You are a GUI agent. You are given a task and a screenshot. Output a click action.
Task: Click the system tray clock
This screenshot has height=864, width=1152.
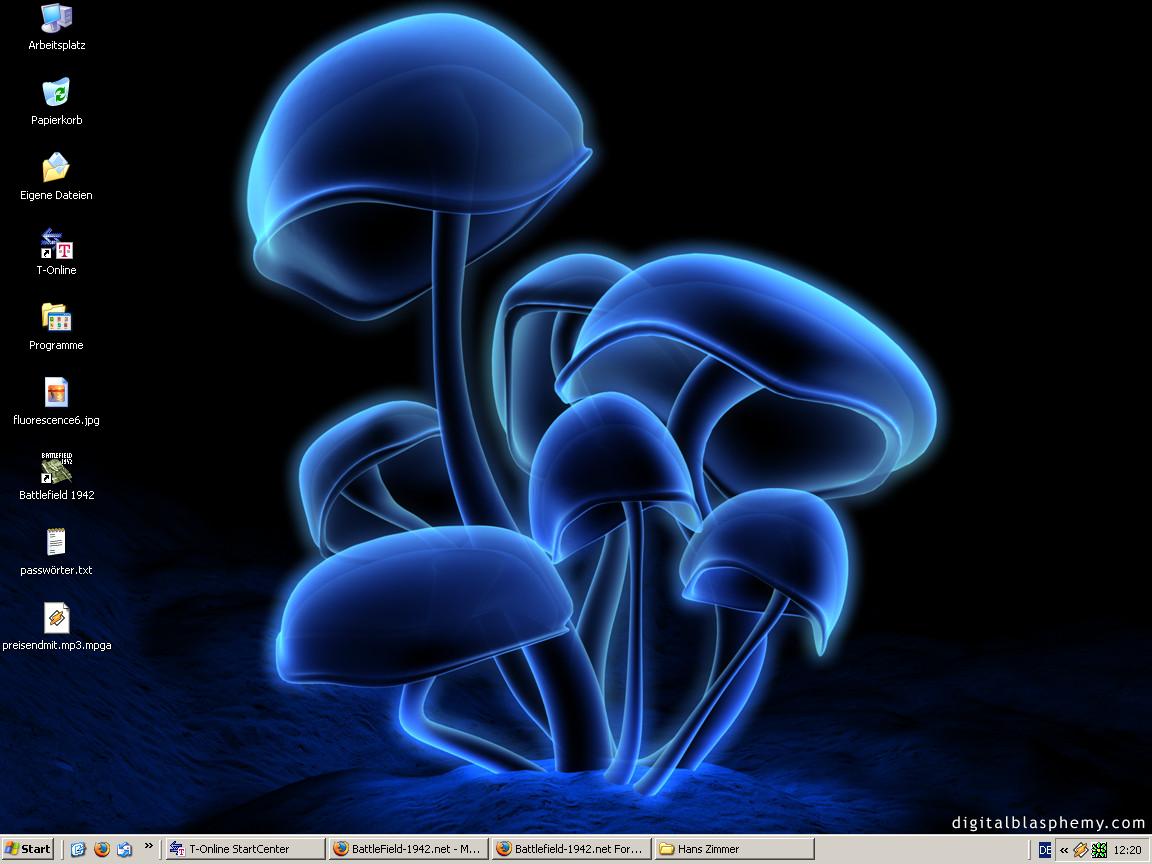coord(1127,850)
